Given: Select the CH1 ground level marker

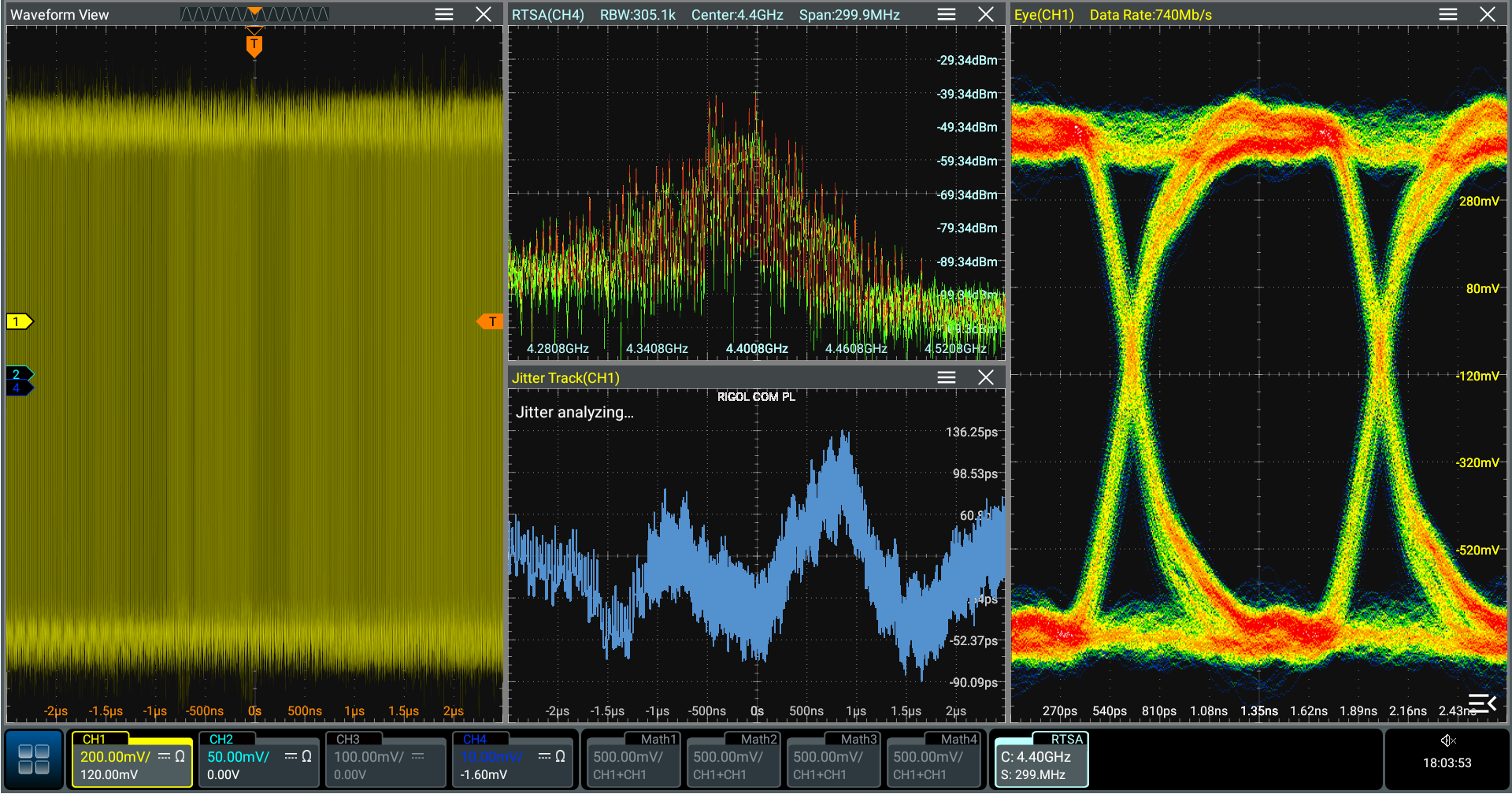Looking at the screenshot, I should point(19,321).
